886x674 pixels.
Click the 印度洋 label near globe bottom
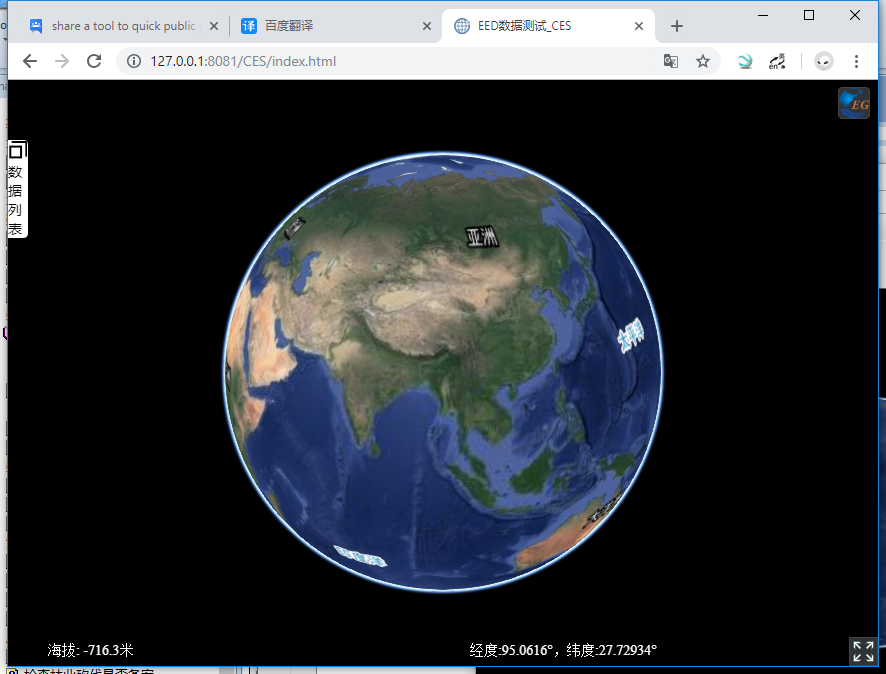coord(360,556)
